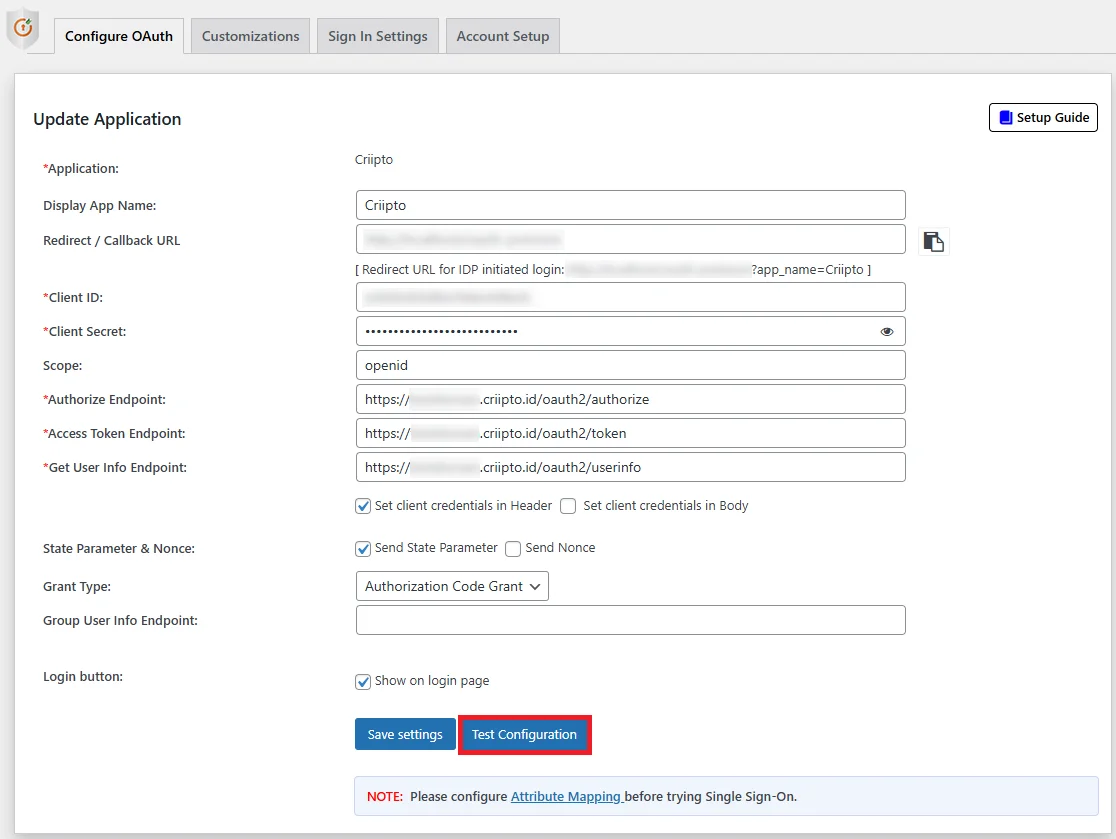Click the red NOTE: text
The width and height of the screenshot is (1116, 839).
click(x=385, y=796)
